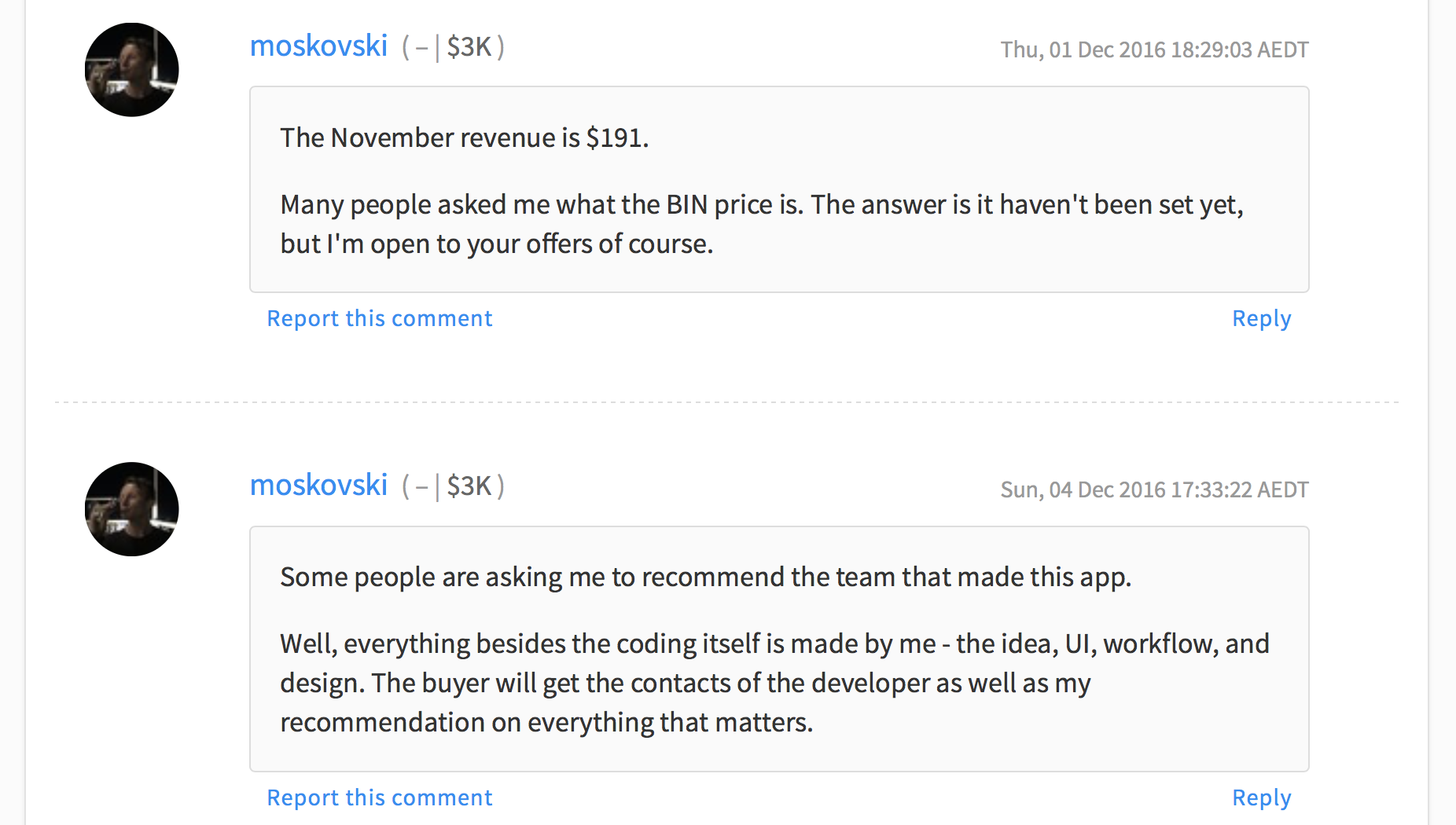
Task: Report the November revenue comment
Action: (379, 318)
